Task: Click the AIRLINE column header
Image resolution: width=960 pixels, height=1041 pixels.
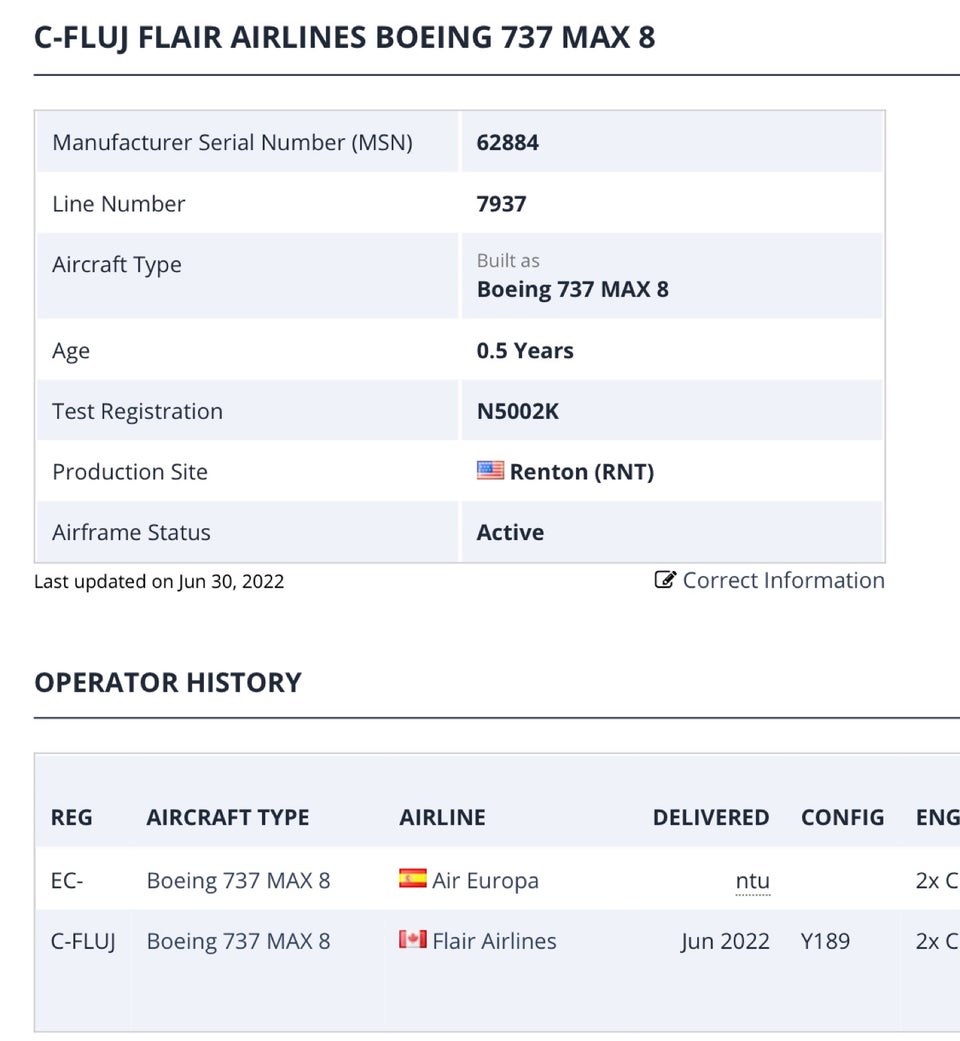Action: point(442,817)
